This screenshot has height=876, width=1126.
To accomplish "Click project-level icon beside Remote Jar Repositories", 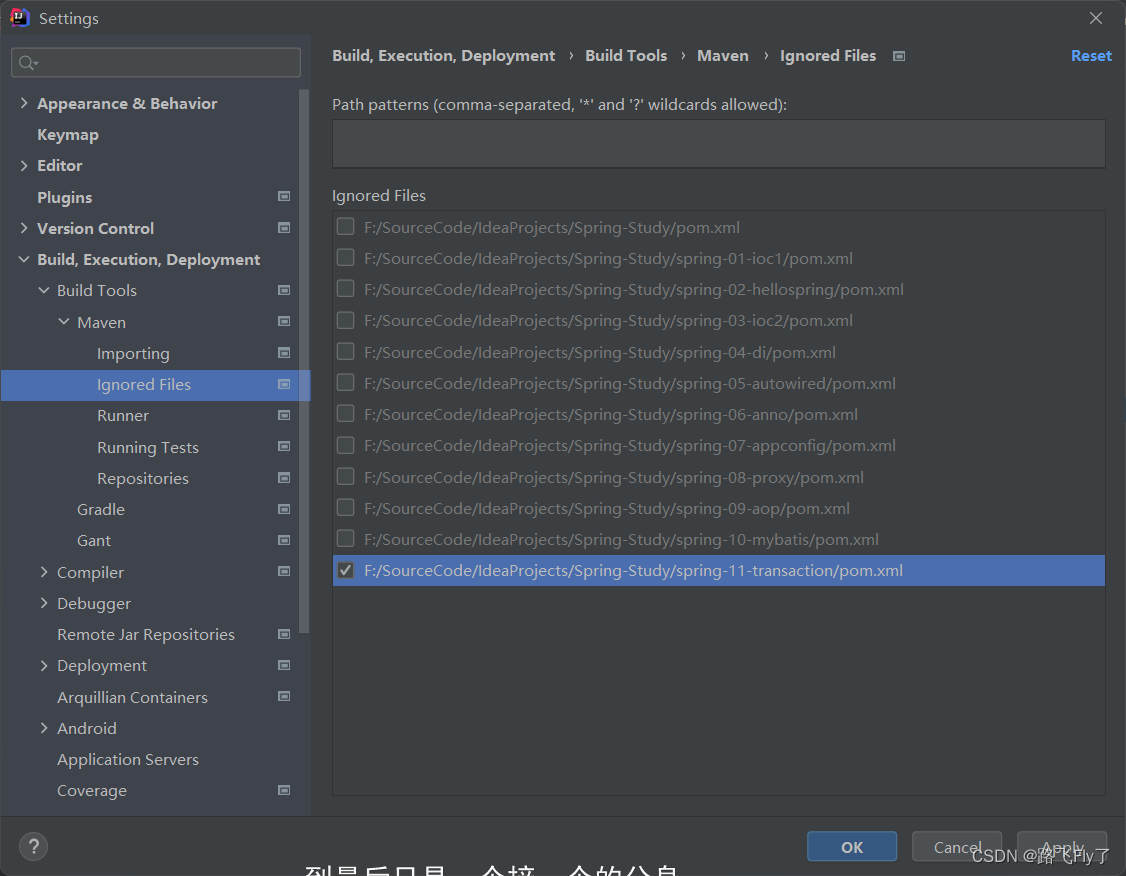I will click(x=284, y=634).
